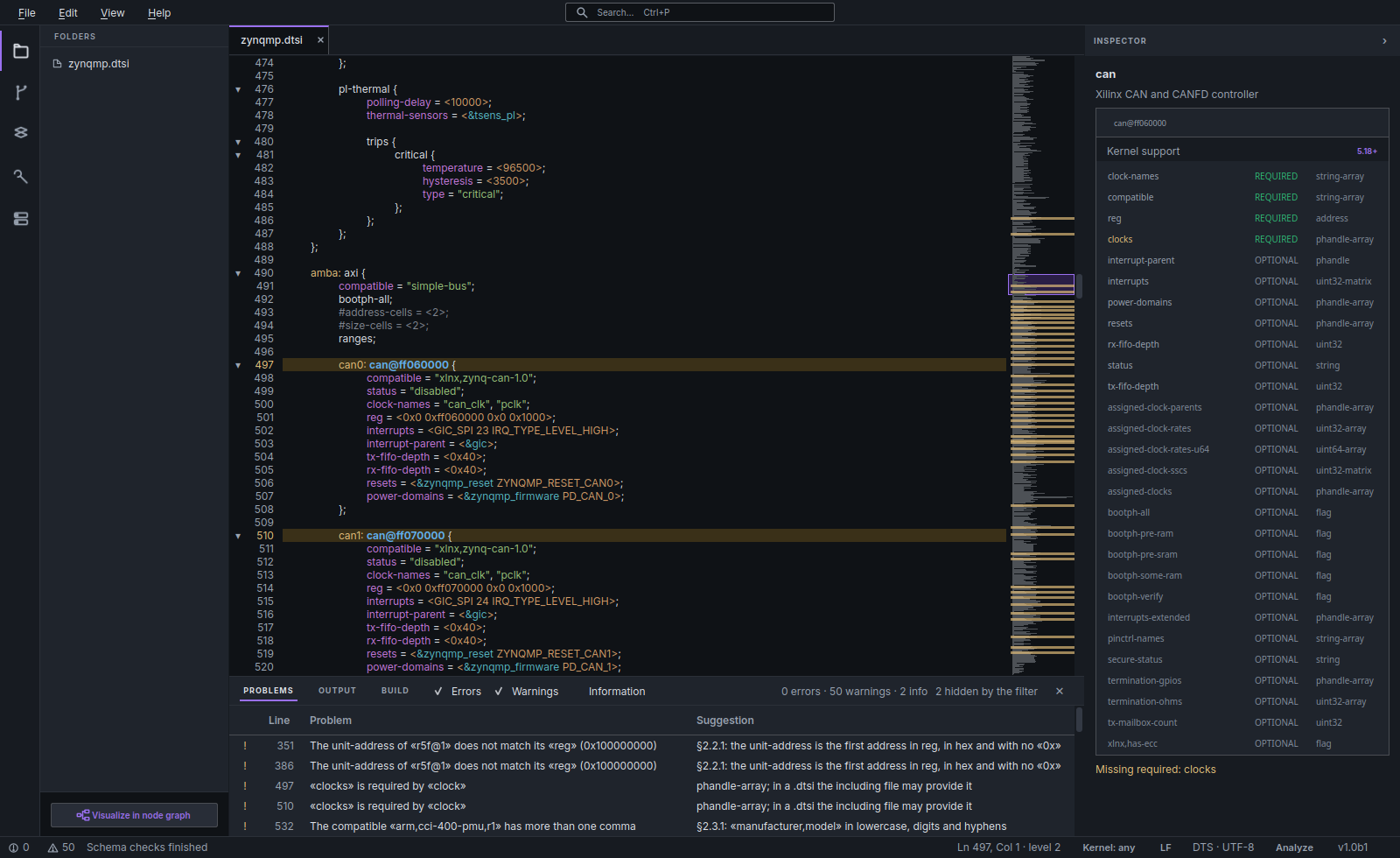Click the minimap viewport slider
Viewport: 1400px width, 858px height.
pyautogui.click(x=1041, y=284)
